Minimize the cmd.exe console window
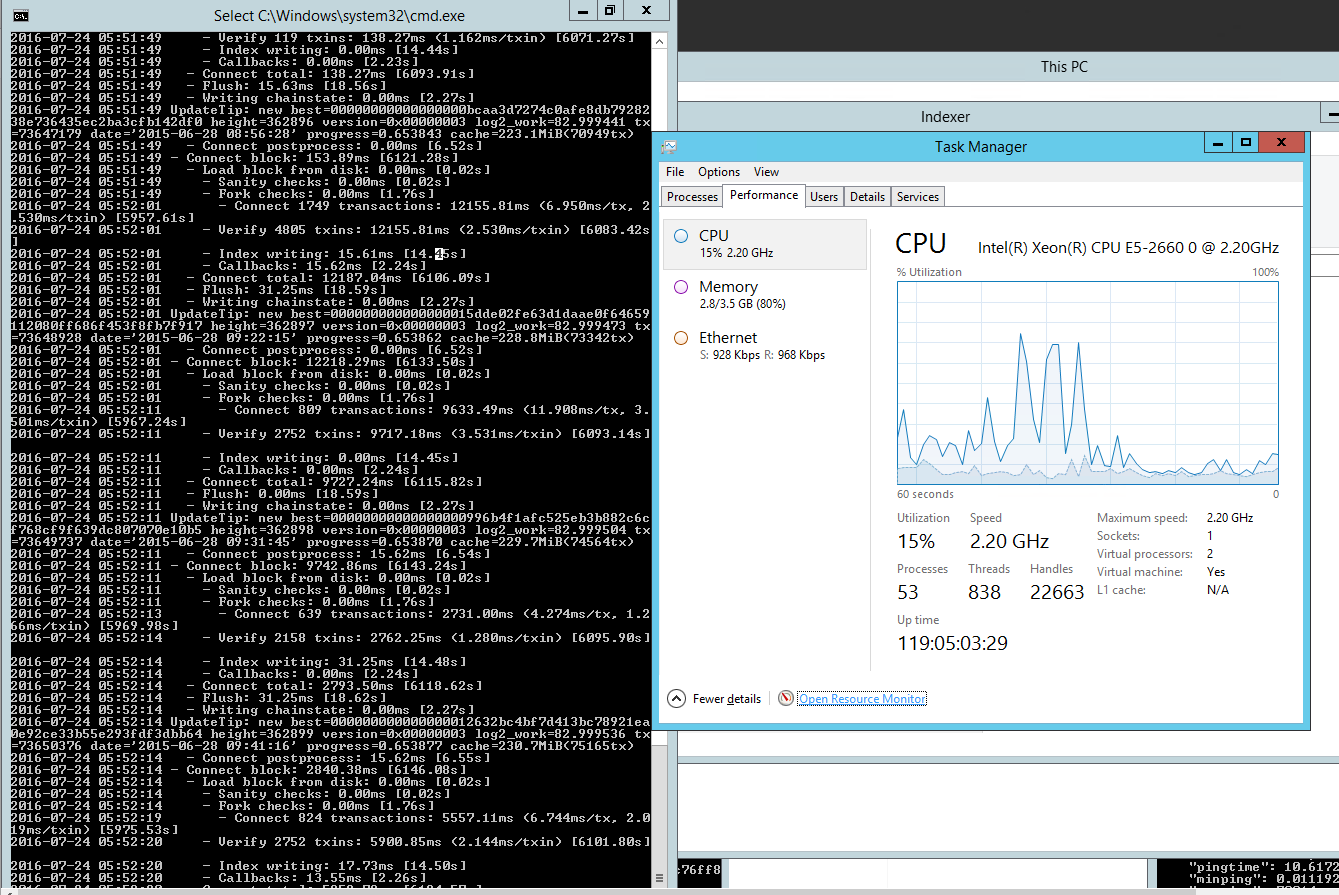1339x895 pixels. [x=581, y=11]
